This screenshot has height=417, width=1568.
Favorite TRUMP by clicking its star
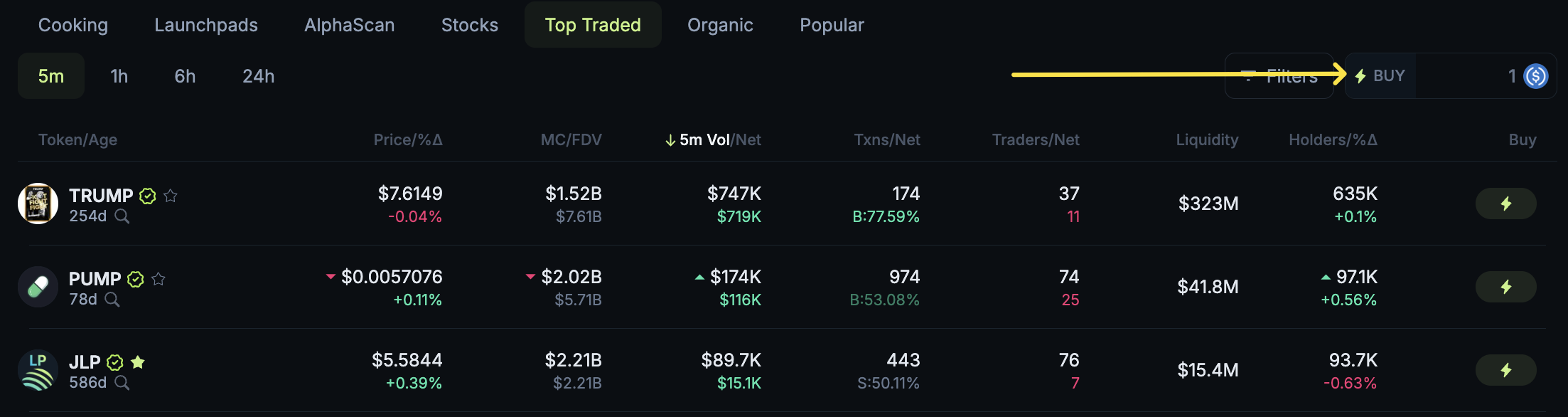point(171,196)
